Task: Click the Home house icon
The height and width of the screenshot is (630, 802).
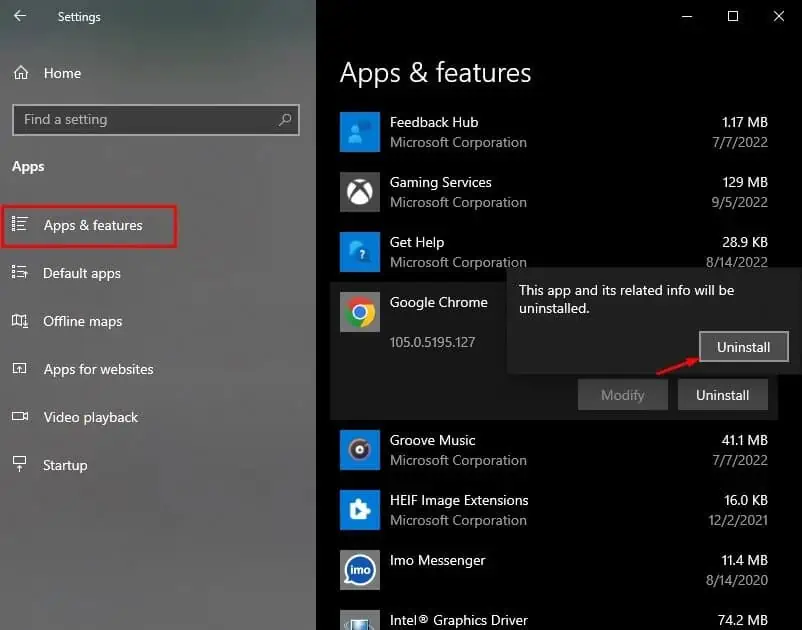Action: point(20,73)
